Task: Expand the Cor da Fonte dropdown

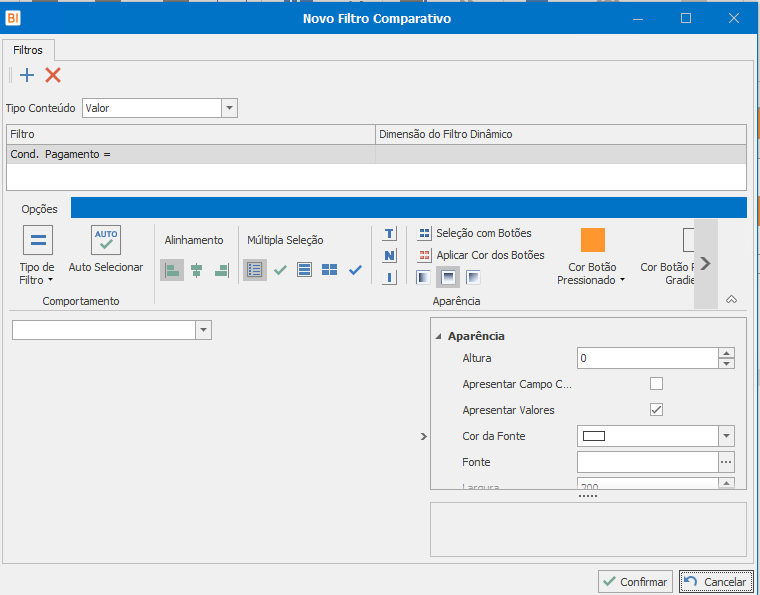Action: tap(726, 436)
